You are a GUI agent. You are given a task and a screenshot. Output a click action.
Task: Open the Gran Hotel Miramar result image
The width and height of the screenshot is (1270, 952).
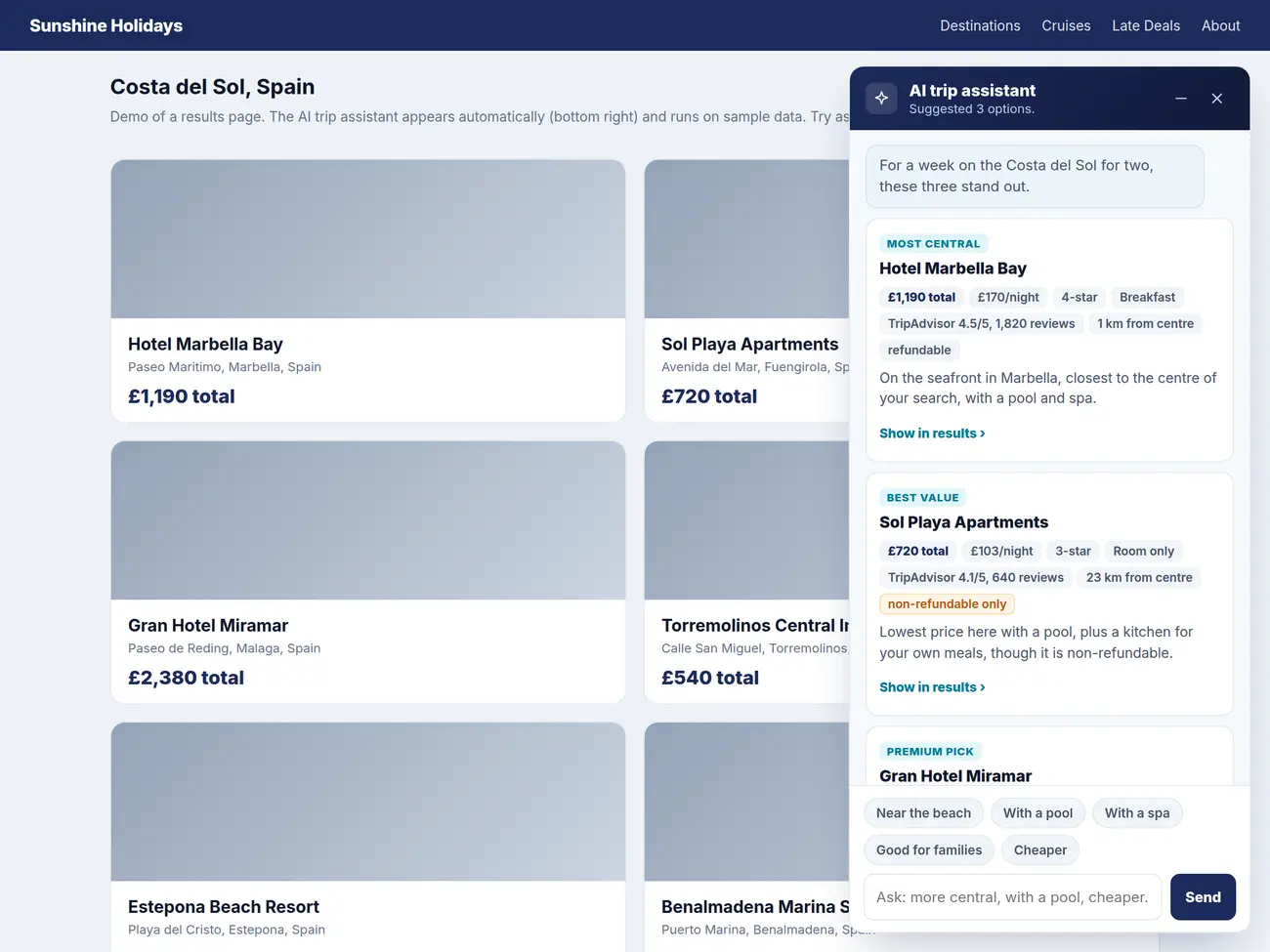click(x=368, y=520)
